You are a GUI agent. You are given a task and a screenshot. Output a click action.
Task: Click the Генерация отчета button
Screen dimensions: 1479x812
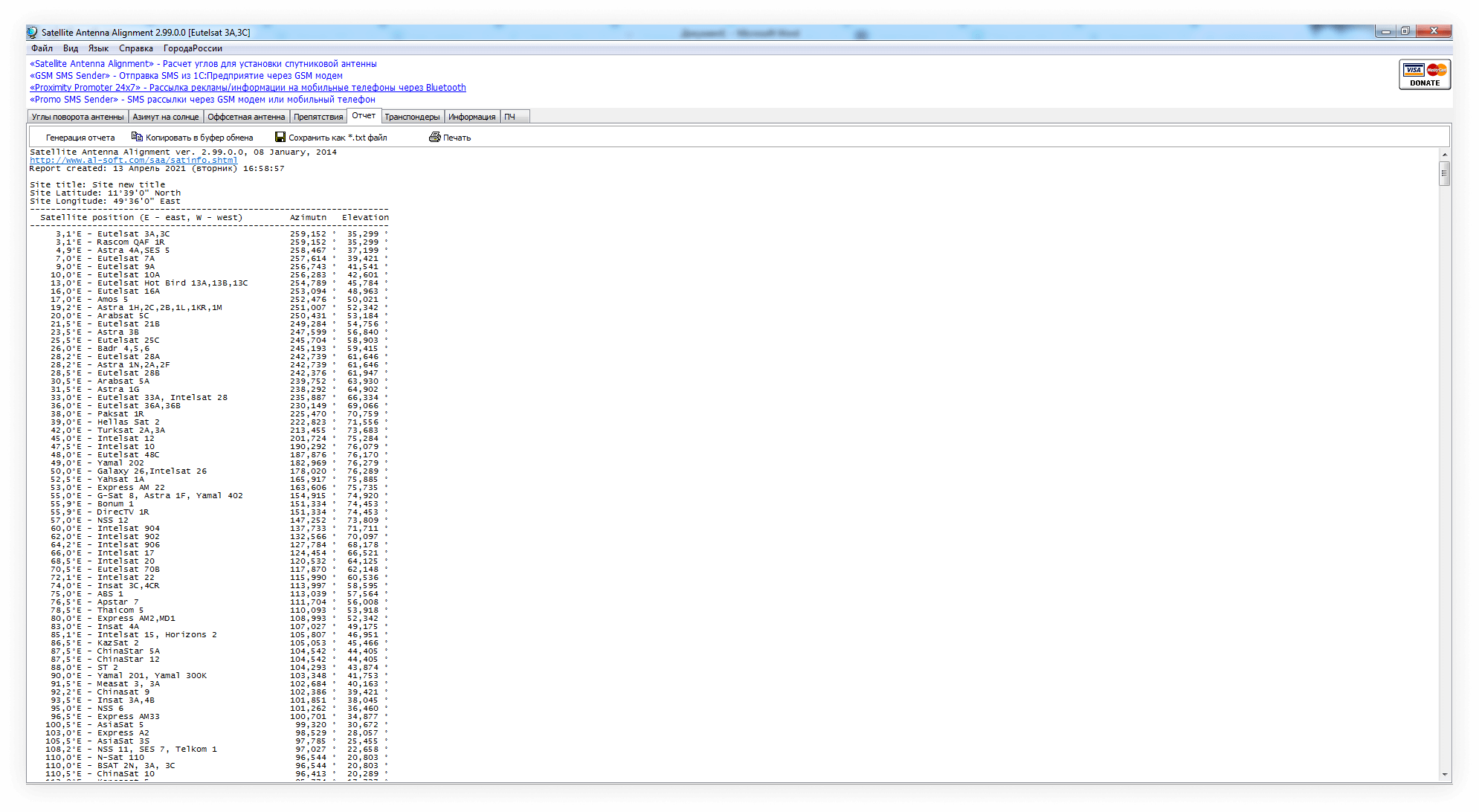click(x=80, y=138)
